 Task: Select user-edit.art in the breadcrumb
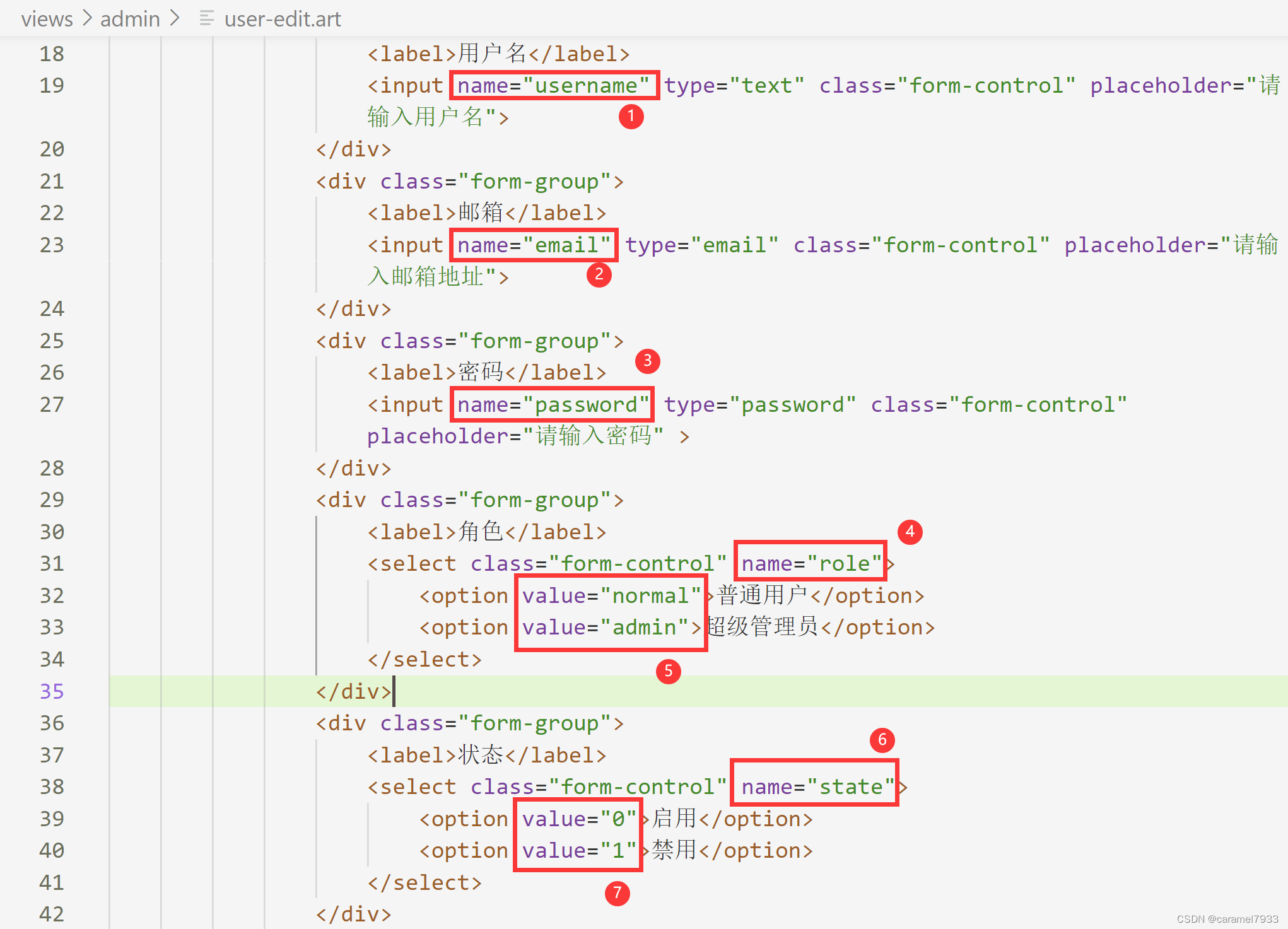(283, 19)
